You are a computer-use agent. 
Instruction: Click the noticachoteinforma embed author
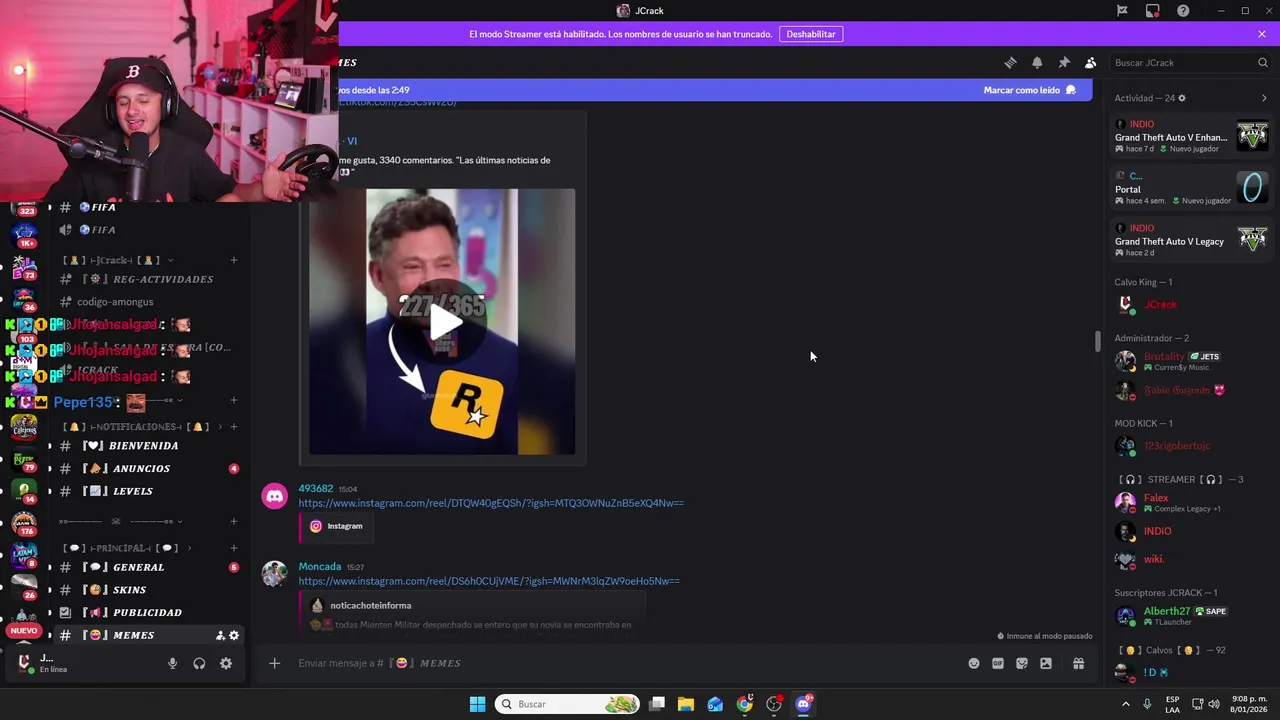(x=370, y=605)
